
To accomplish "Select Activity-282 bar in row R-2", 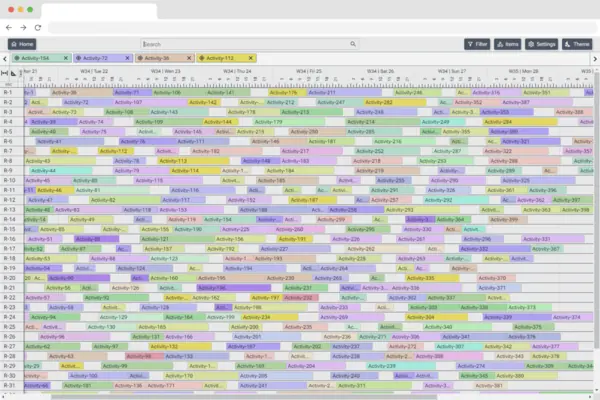I will point(395,102).
